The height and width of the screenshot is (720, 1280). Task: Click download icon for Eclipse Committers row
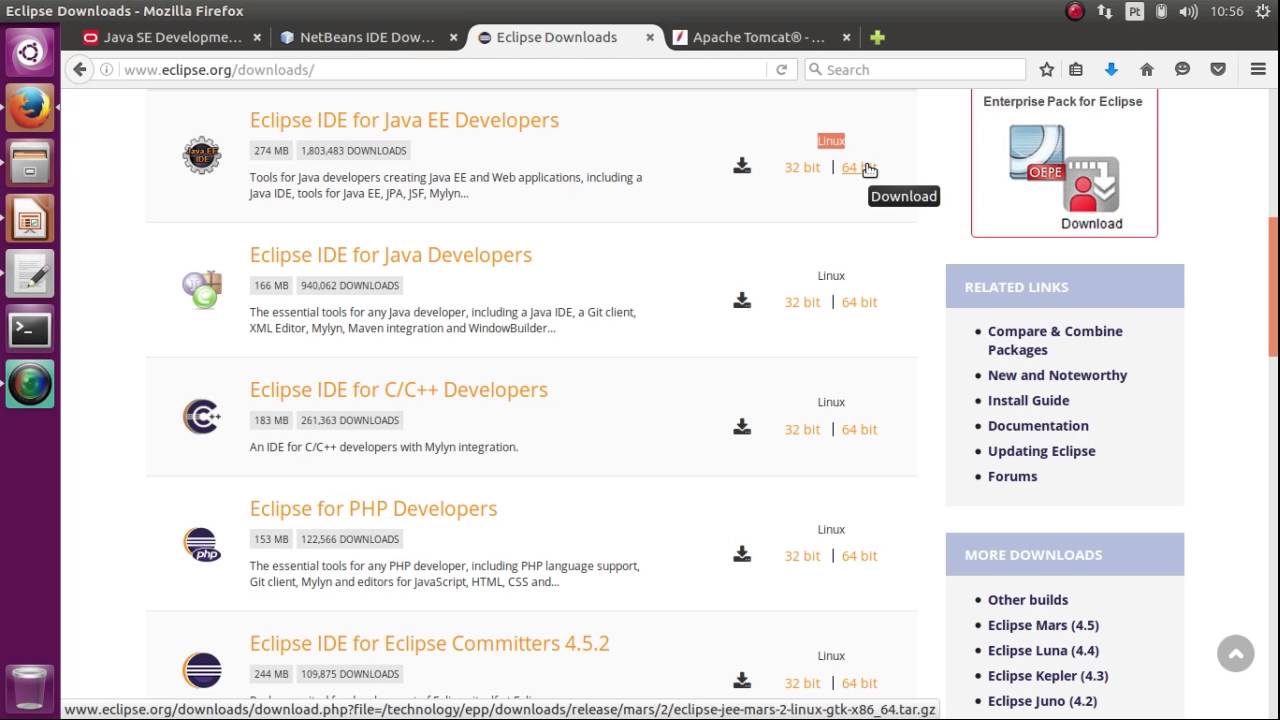742,680
